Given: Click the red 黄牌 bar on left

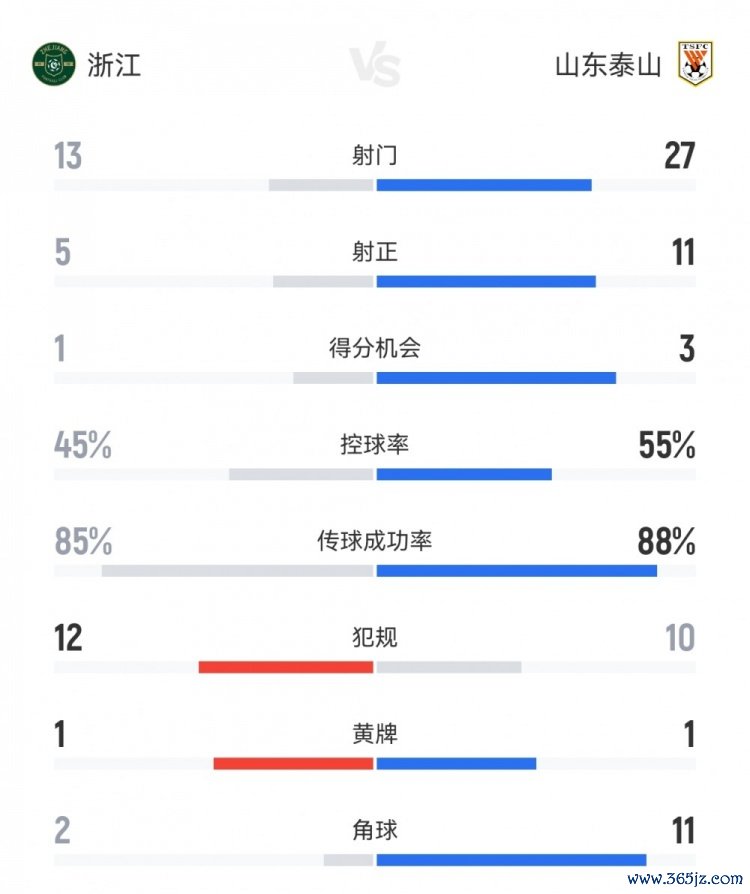Looking at the screenshot, I should pyautogui.click(x=293, y=764).
